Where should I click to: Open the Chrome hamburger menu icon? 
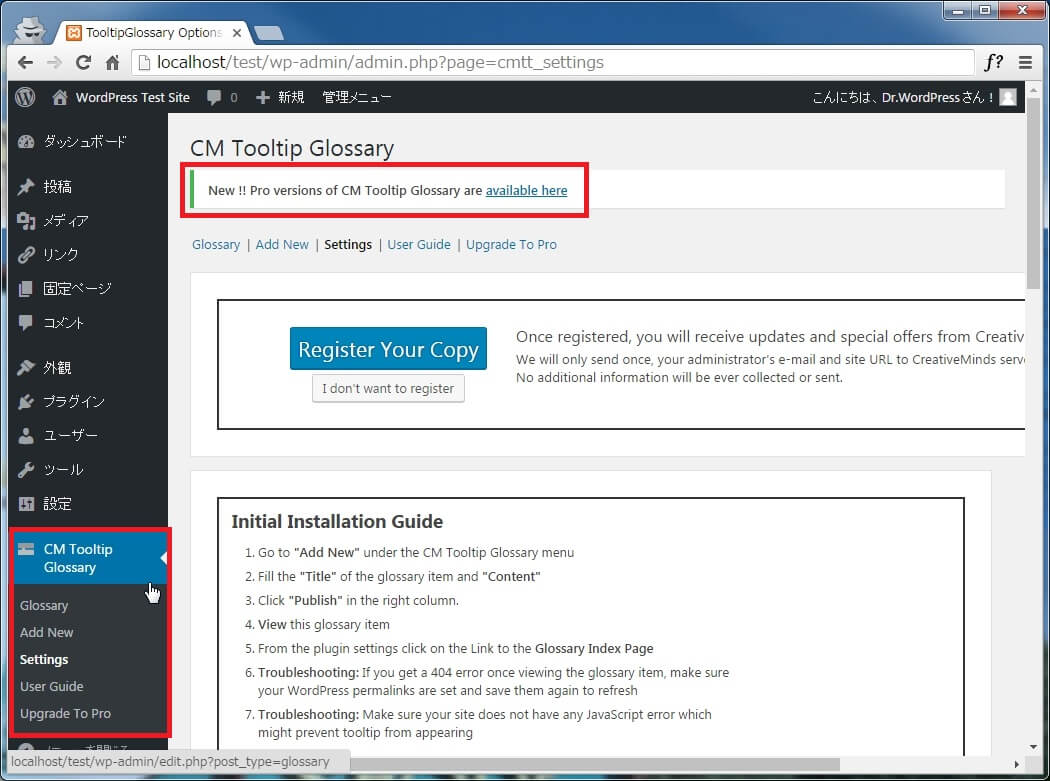[1025, 62]
